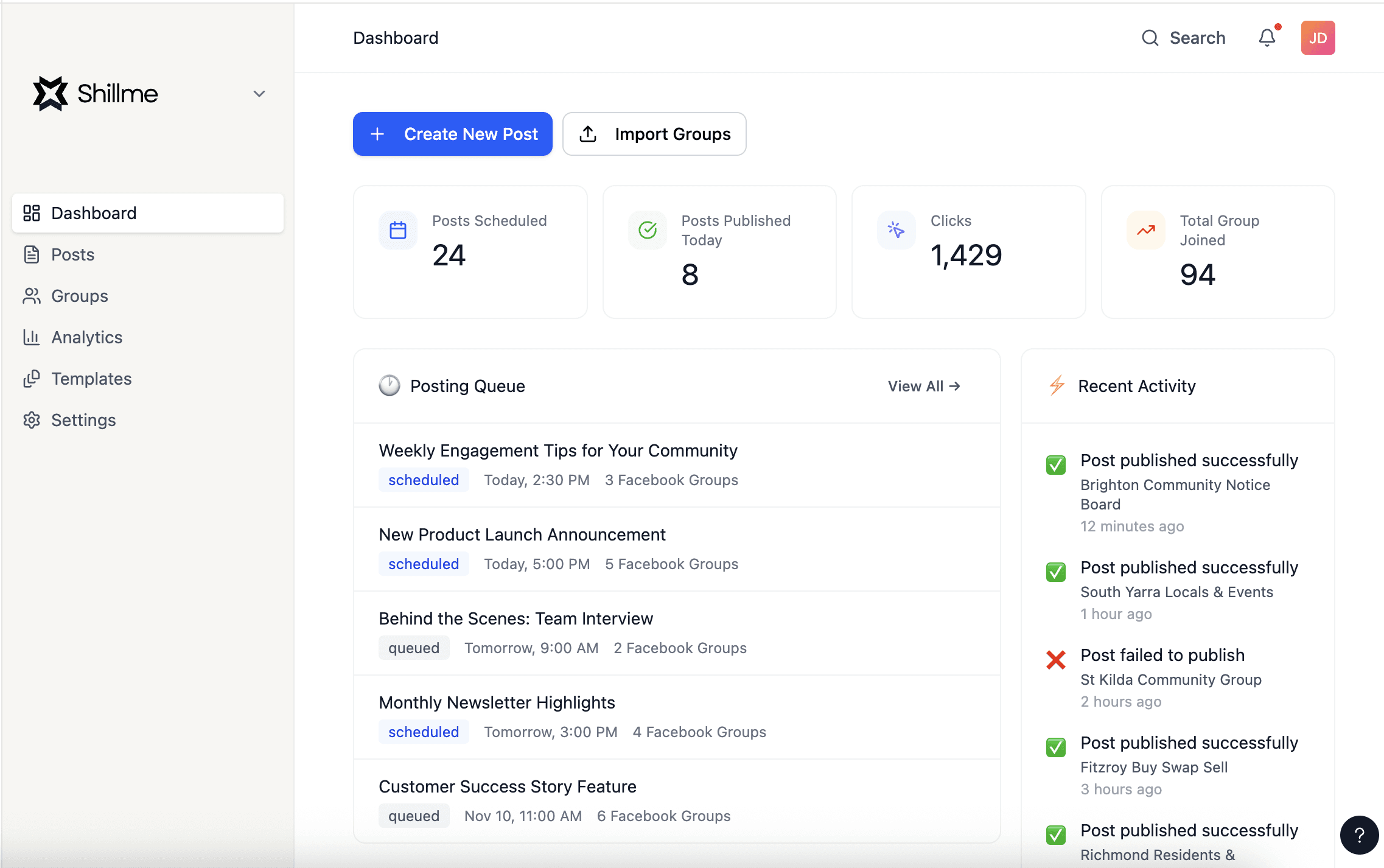Viewport: 1384px width, 868px height.
Task: Open Weekly Engagement Tips queue entry
Action: (557, 450)
